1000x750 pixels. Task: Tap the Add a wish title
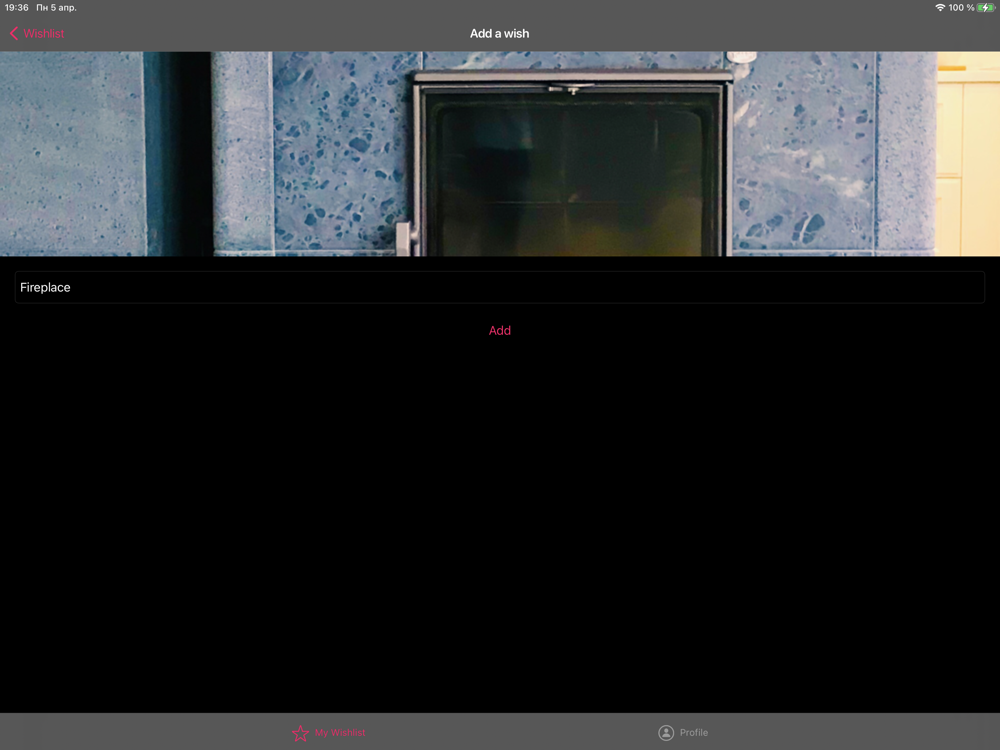coord(499,33)
